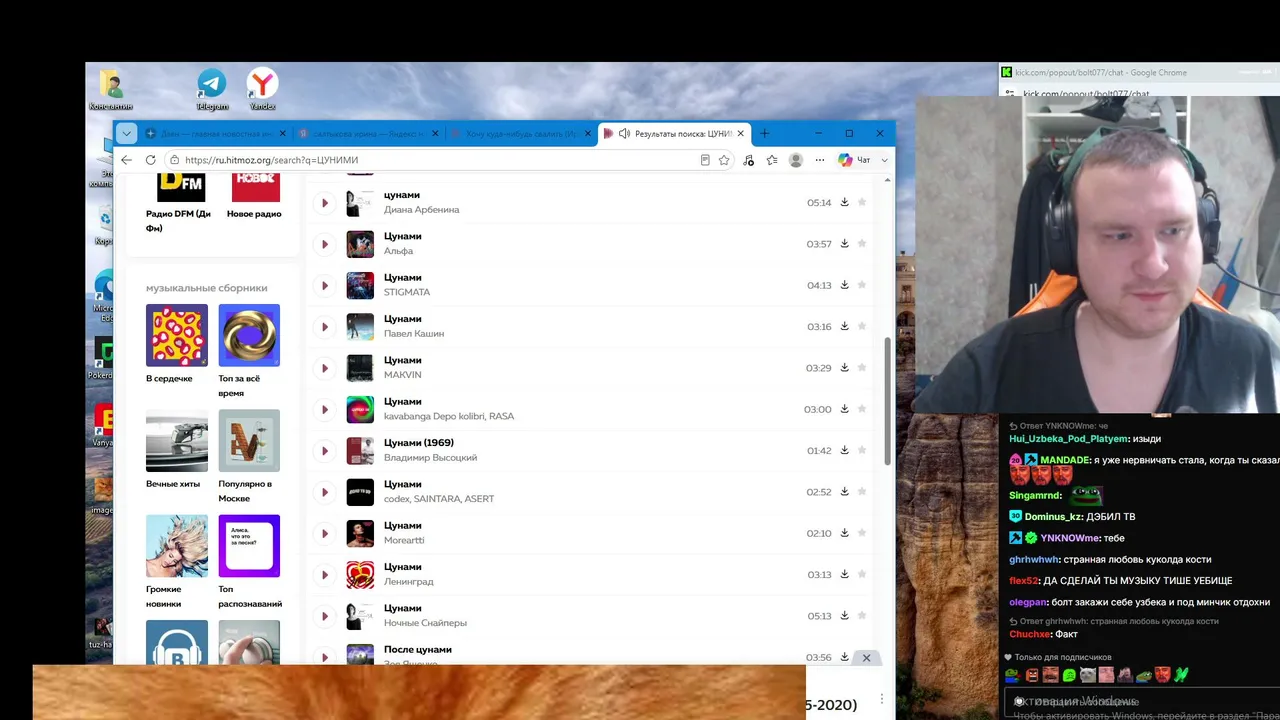Play Цунами by MAKVIN

click(x=325, y=368)
